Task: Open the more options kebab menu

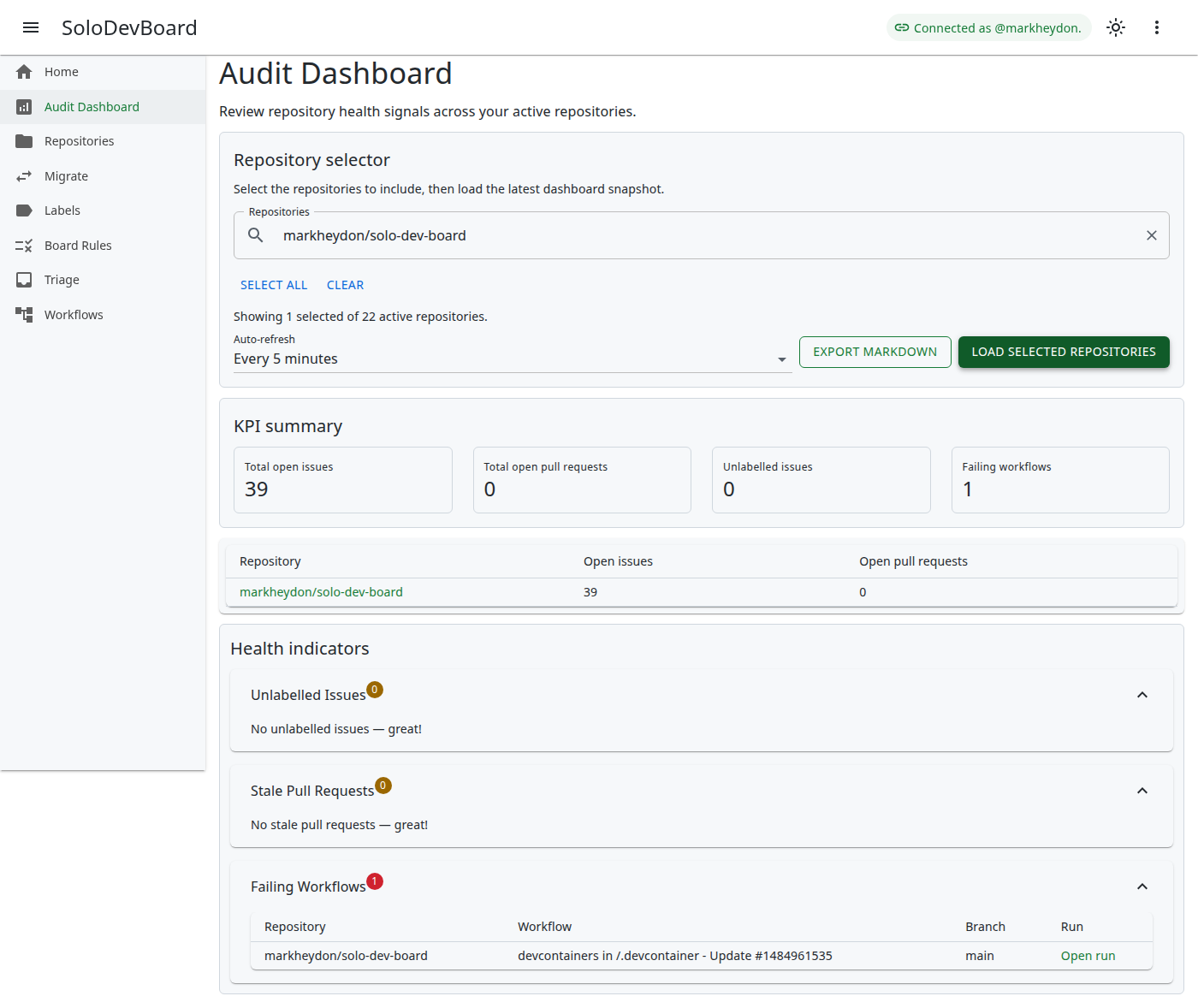Action: tap(1157, 27)
